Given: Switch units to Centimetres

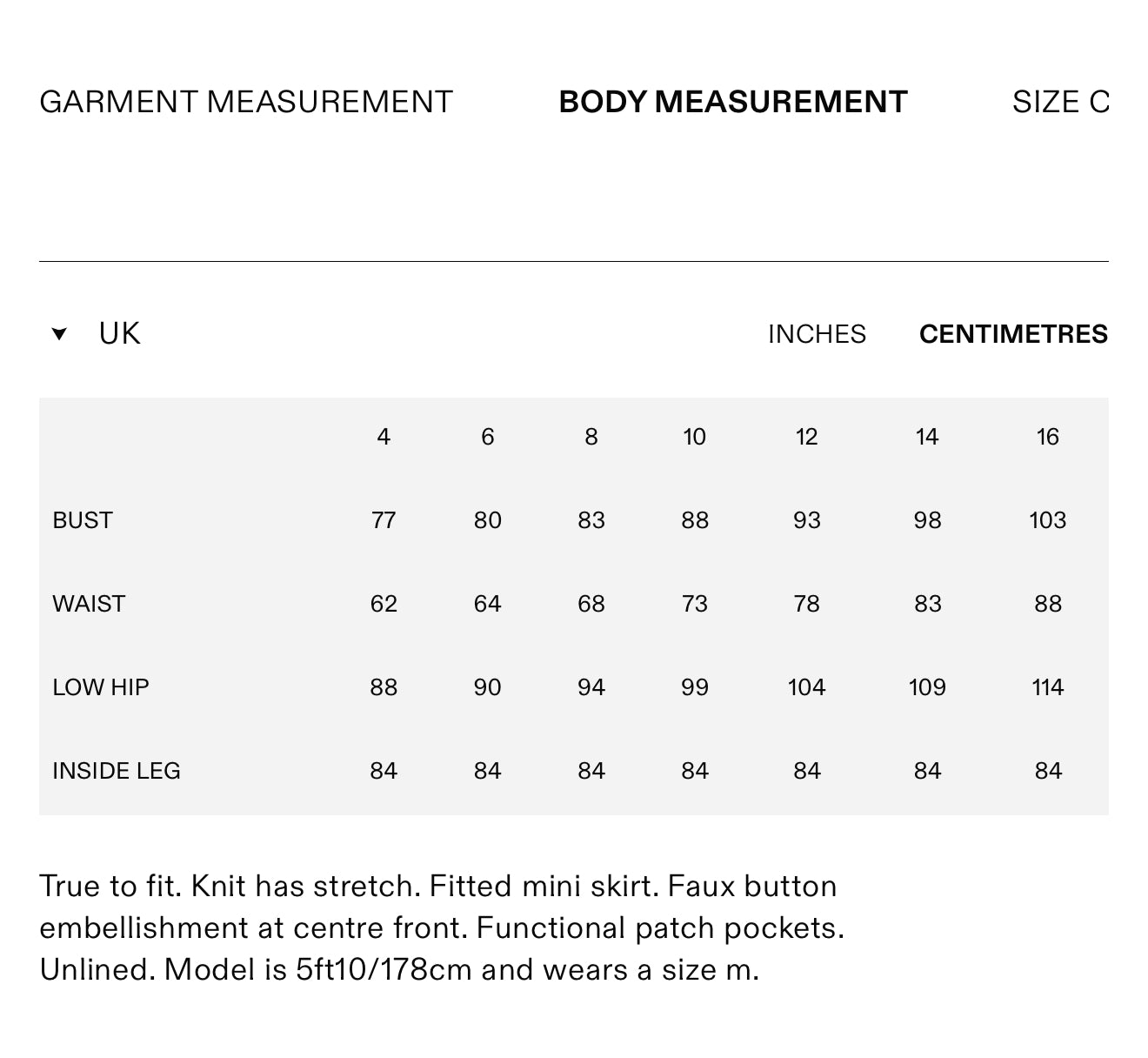Looking at the screenshot, I should (x=1013, y=334).
